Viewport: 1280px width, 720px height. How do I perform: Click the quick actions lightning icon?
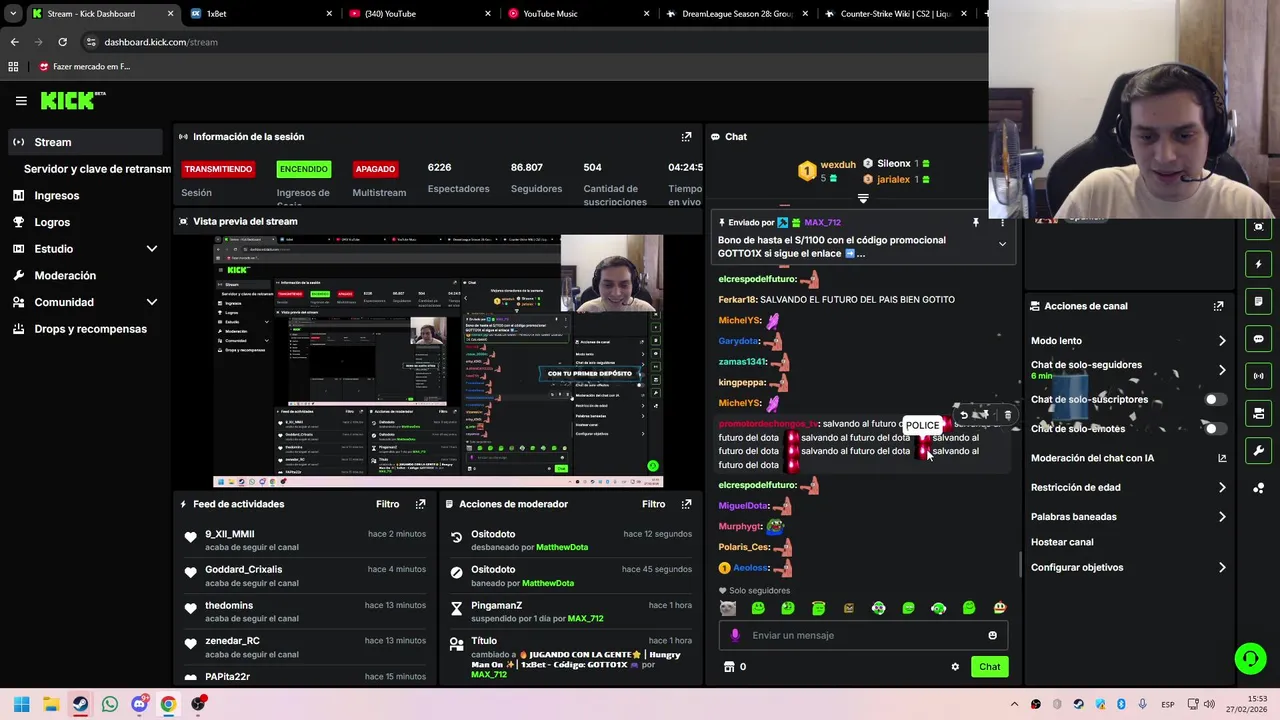pyautogui.click(x=1258, y=264)
